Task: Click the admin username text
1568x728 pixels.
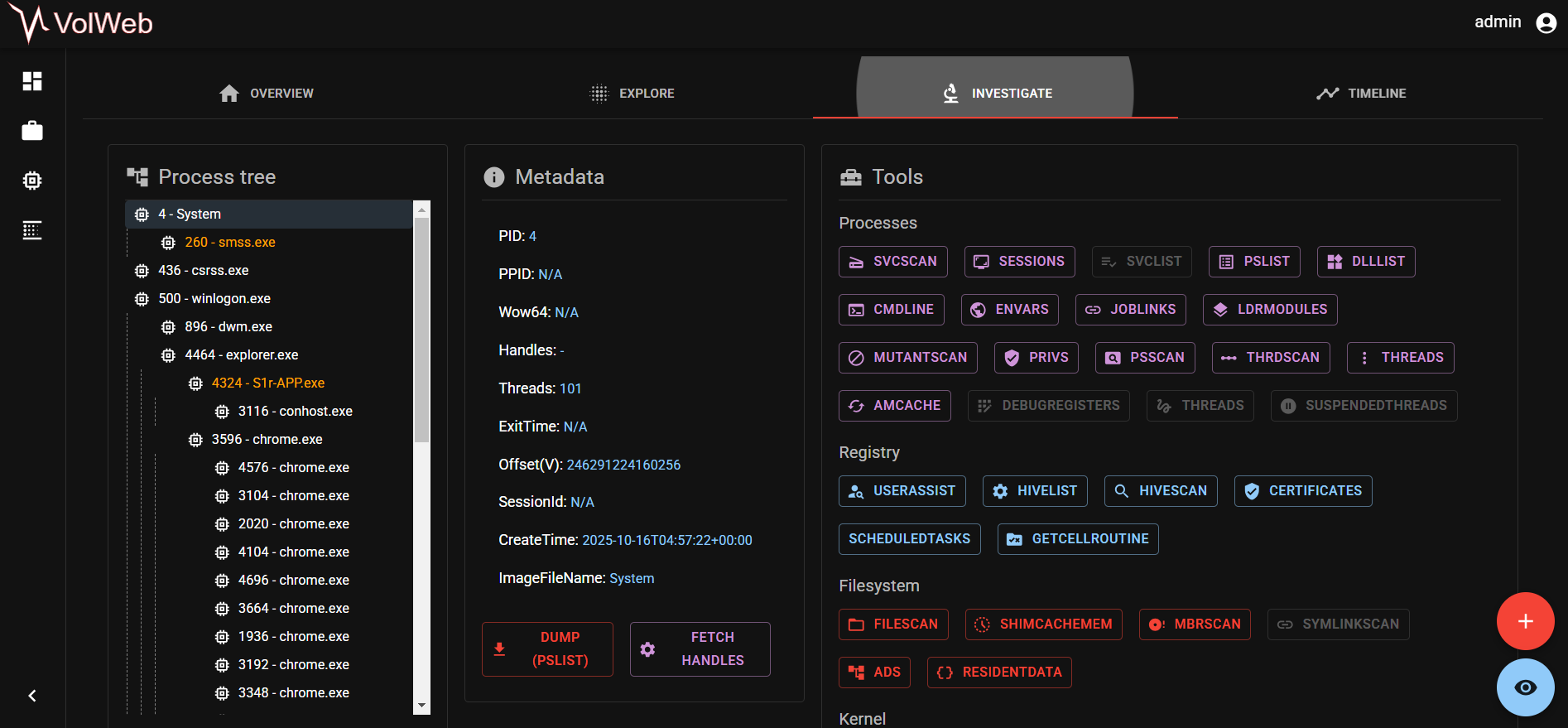Action: click(x=1498, y=22)
